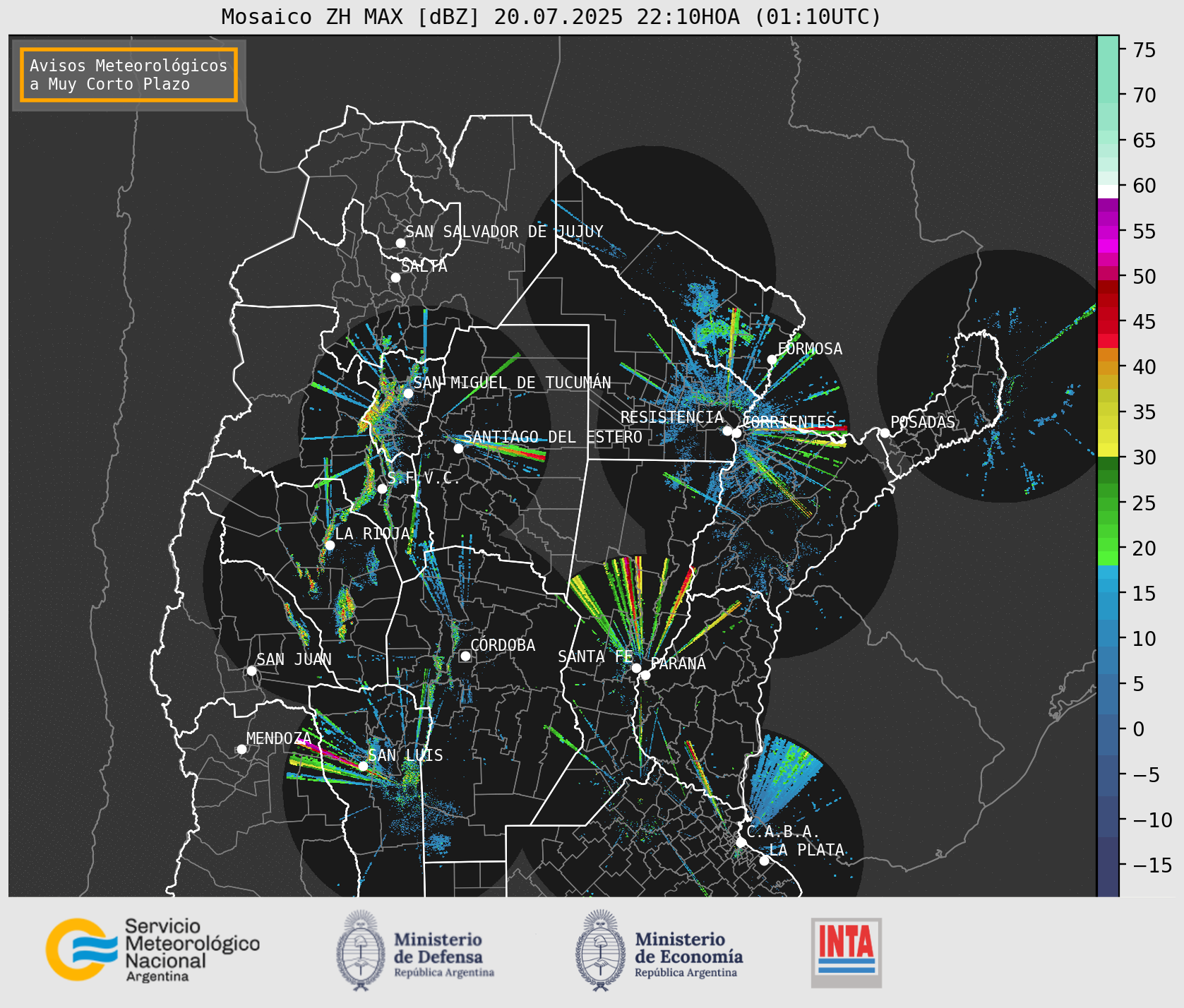
Task: Click the 'POSADAS' label text
Action: 922,422
